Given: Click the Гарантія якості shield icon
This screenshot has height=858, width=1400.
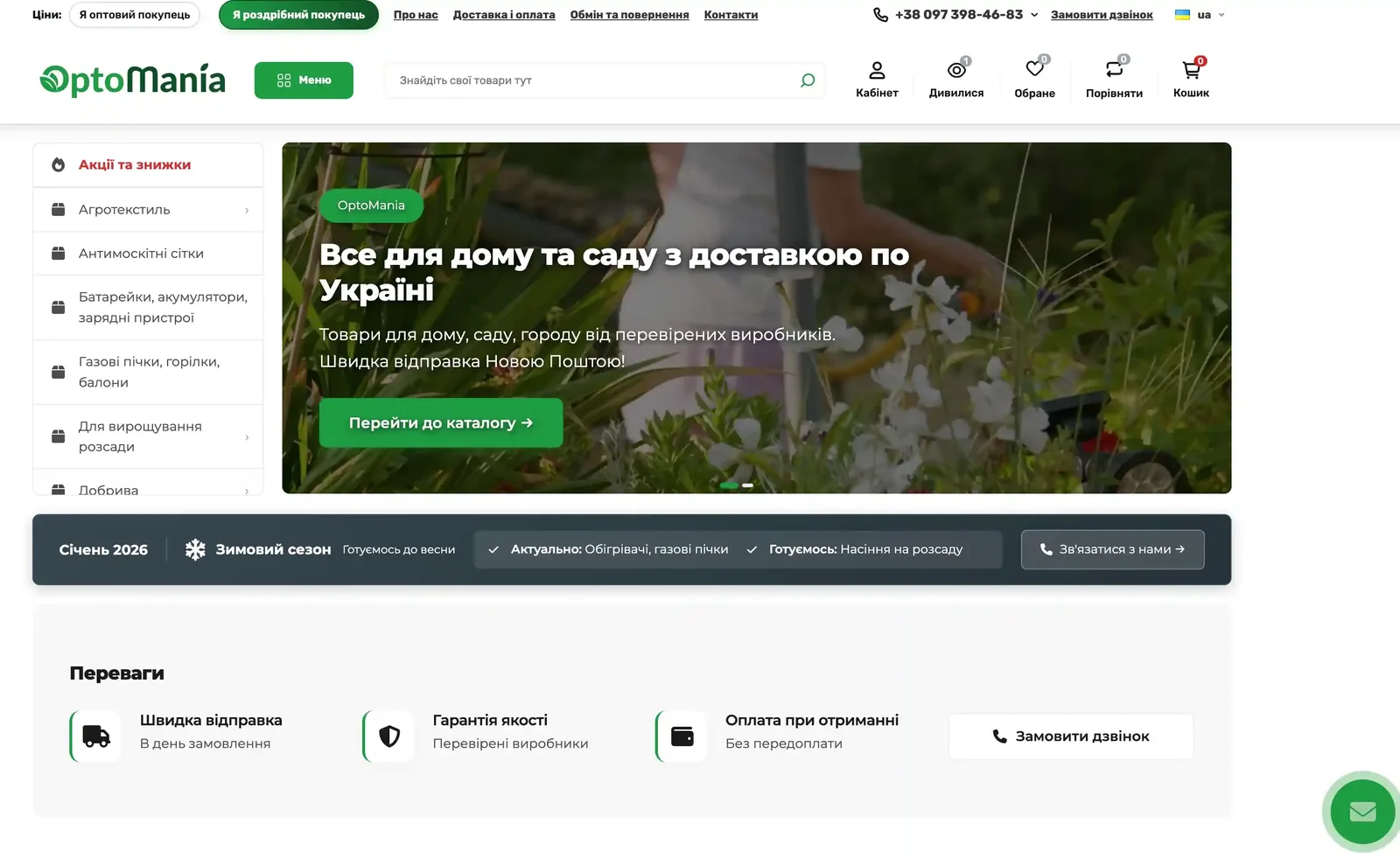Looking at the screenshot, I should [389, 736].
